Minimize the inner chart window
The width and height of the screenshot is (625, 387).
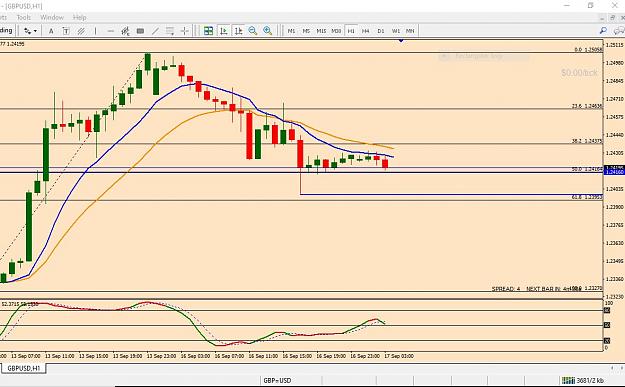tap(602, 18)
